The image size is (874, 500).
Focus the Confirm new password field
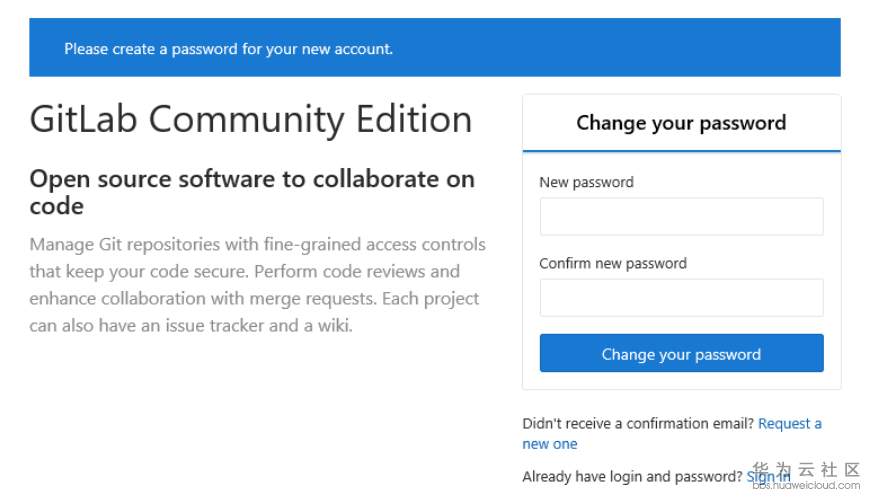point(681,298)
